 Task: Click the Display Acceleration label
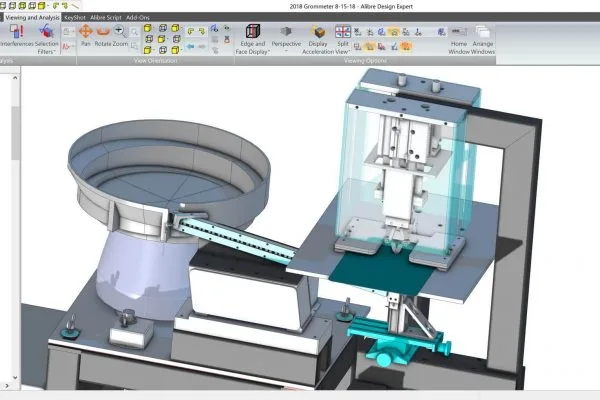(x=318, y=47)
